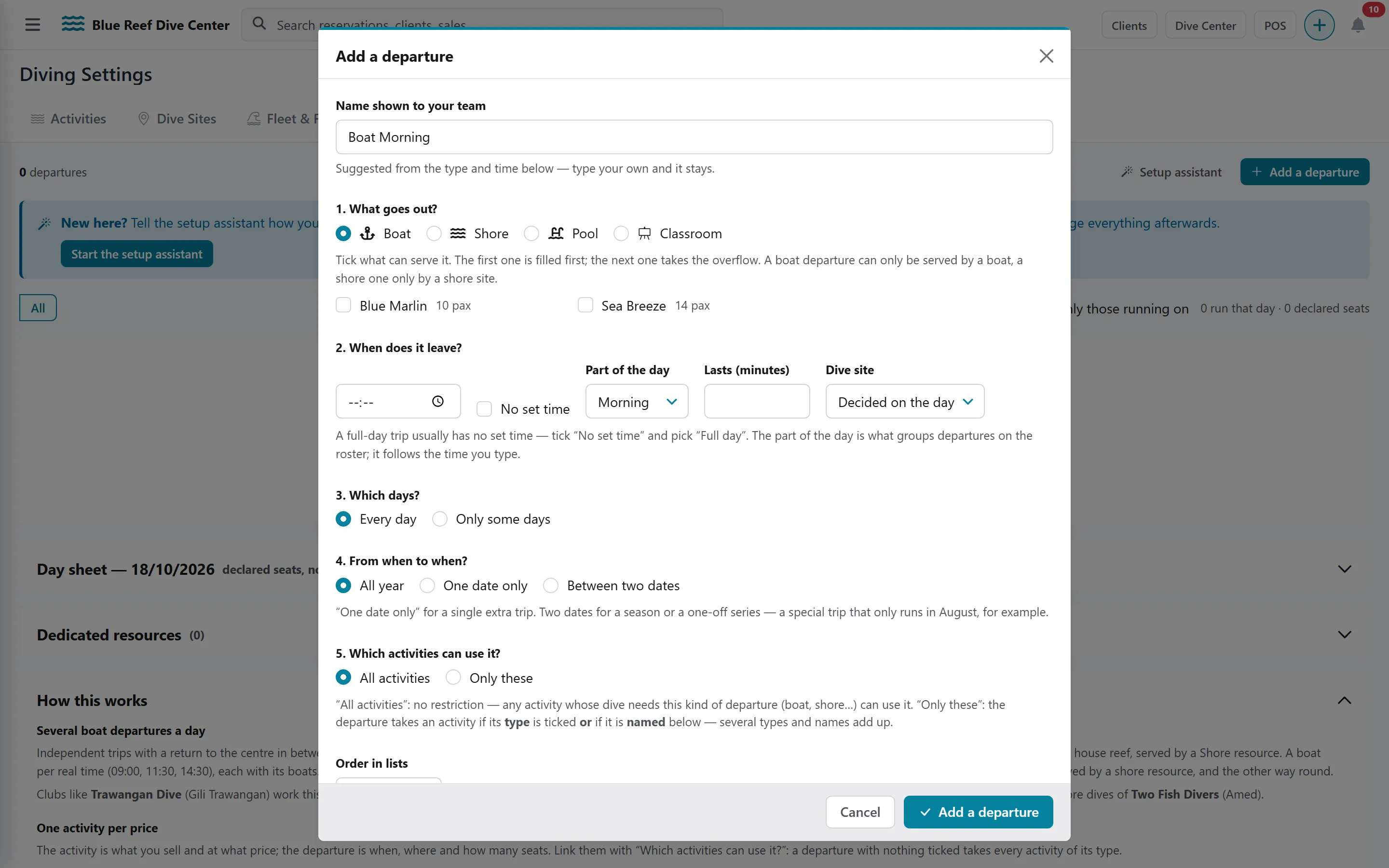Expand the Dedicated resources chevron
Viewport: 1389px width, 868px height.
pyautogui.click(x=1344, y=634)
